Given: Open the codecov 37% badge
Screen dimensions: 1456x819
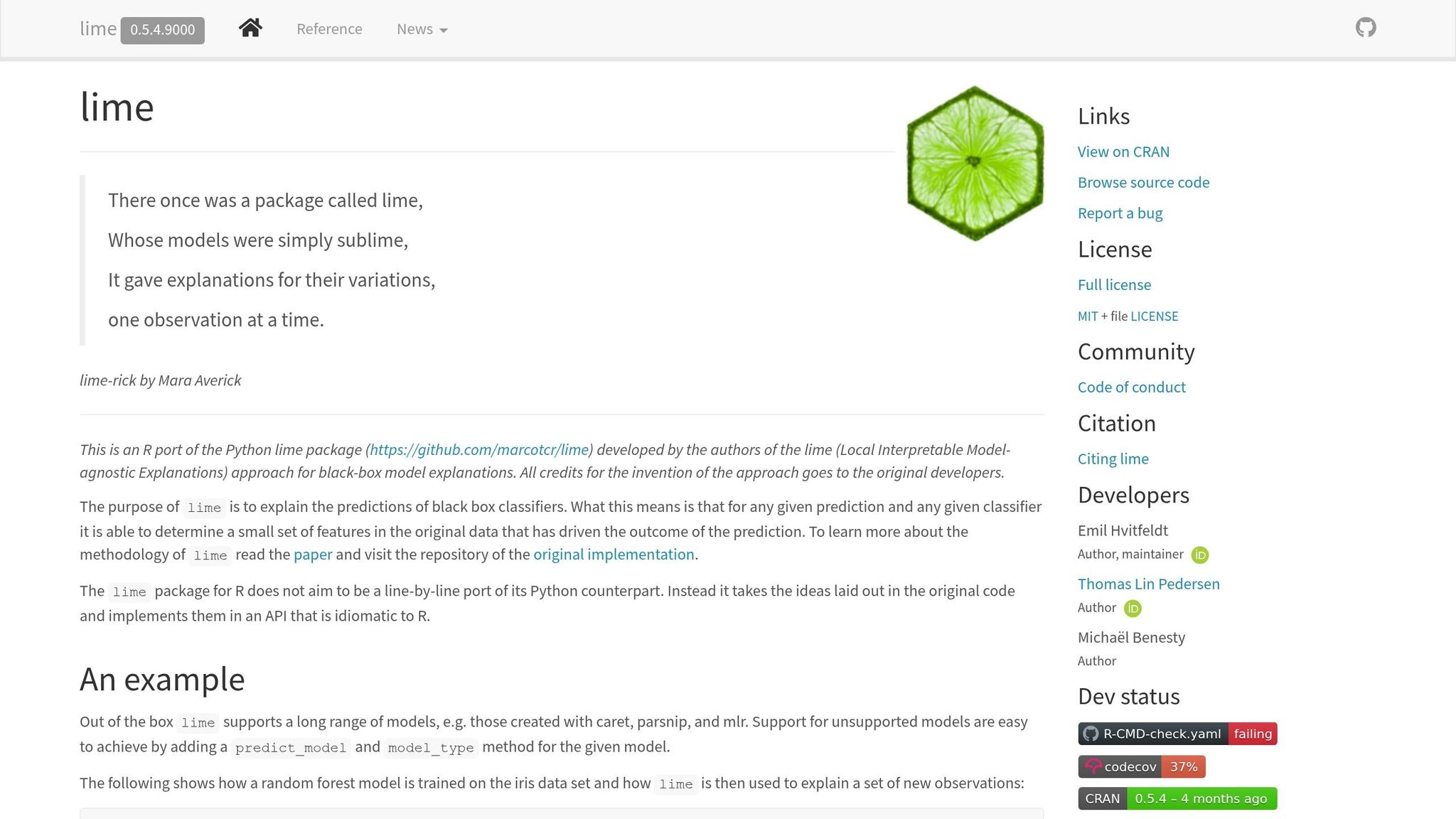Looking at the screenshot, I should click(x=1141, y=766).
